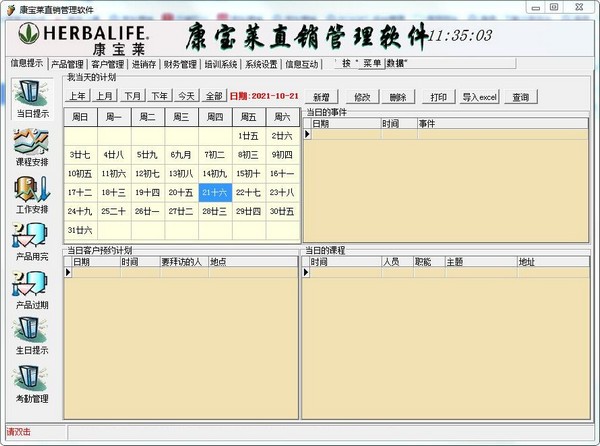Select calendar day 9初四

(282, 155)
